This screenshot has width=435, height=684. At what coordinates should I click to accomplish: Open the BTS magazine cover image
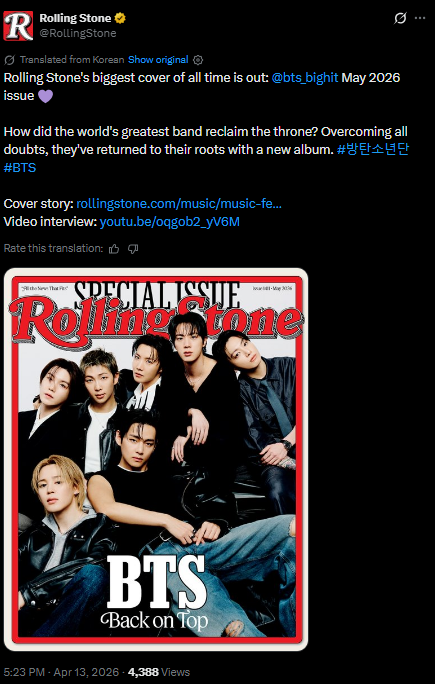click(x=156, y=459)
